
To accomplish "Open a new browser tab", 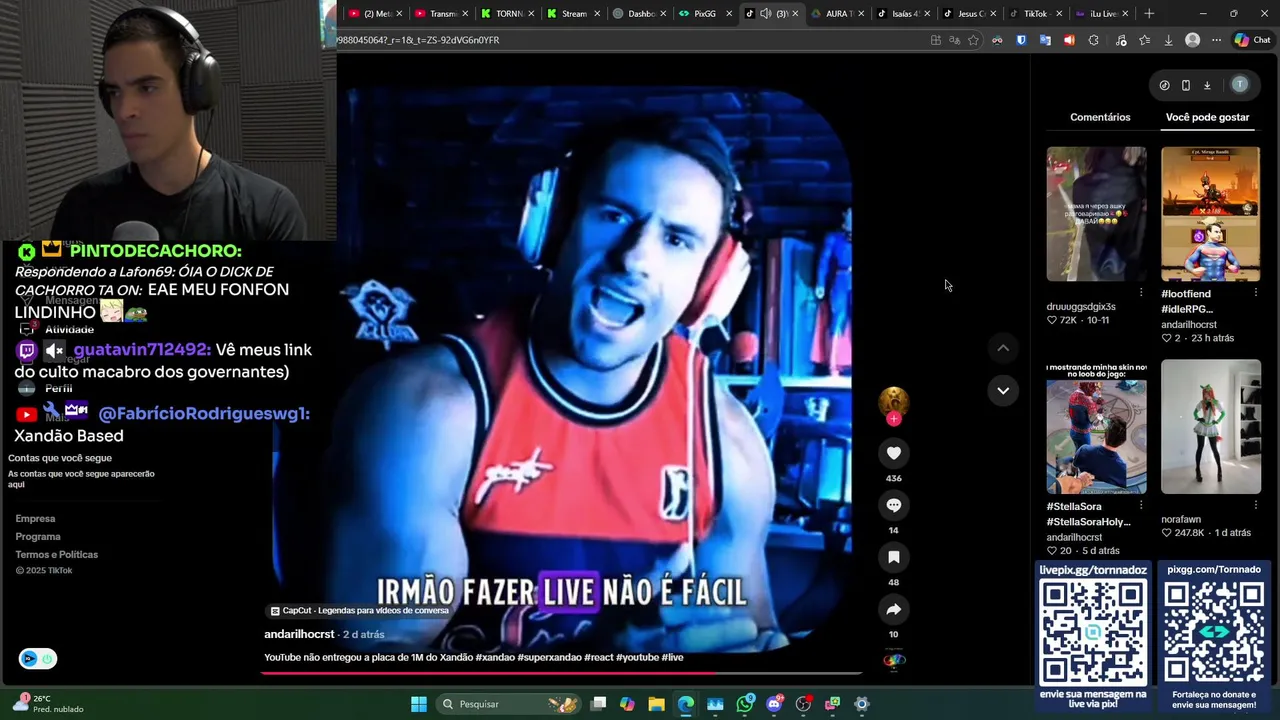I will pos(1149,13).
